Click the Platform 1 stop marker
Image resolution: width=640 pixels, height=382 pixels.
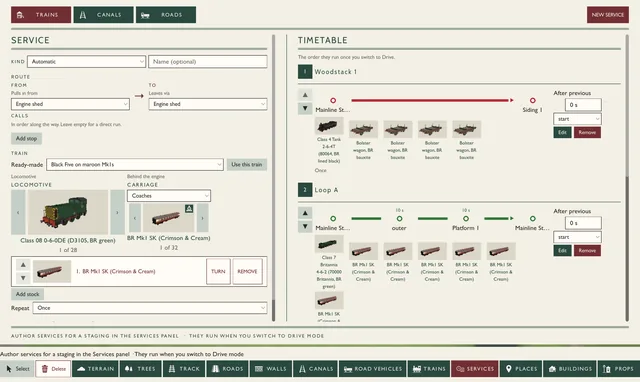[466, 219]
